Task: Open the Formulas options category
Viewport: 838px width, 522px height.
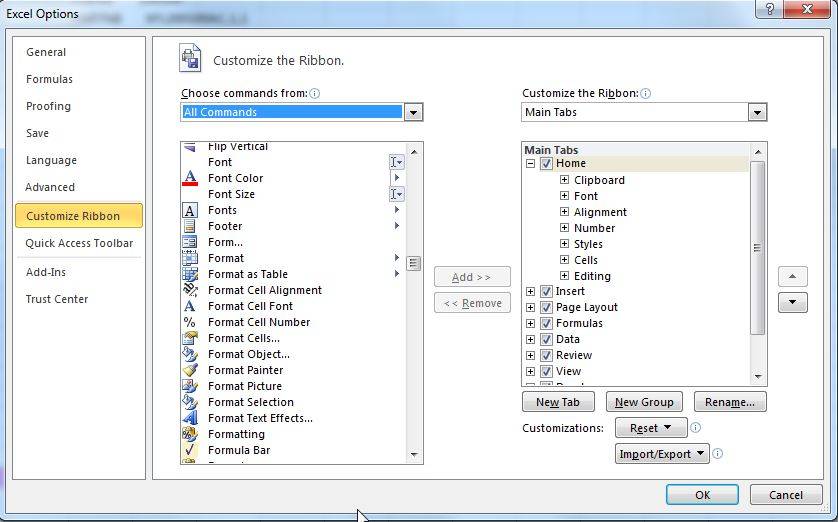Action: (x=49, y=79)
